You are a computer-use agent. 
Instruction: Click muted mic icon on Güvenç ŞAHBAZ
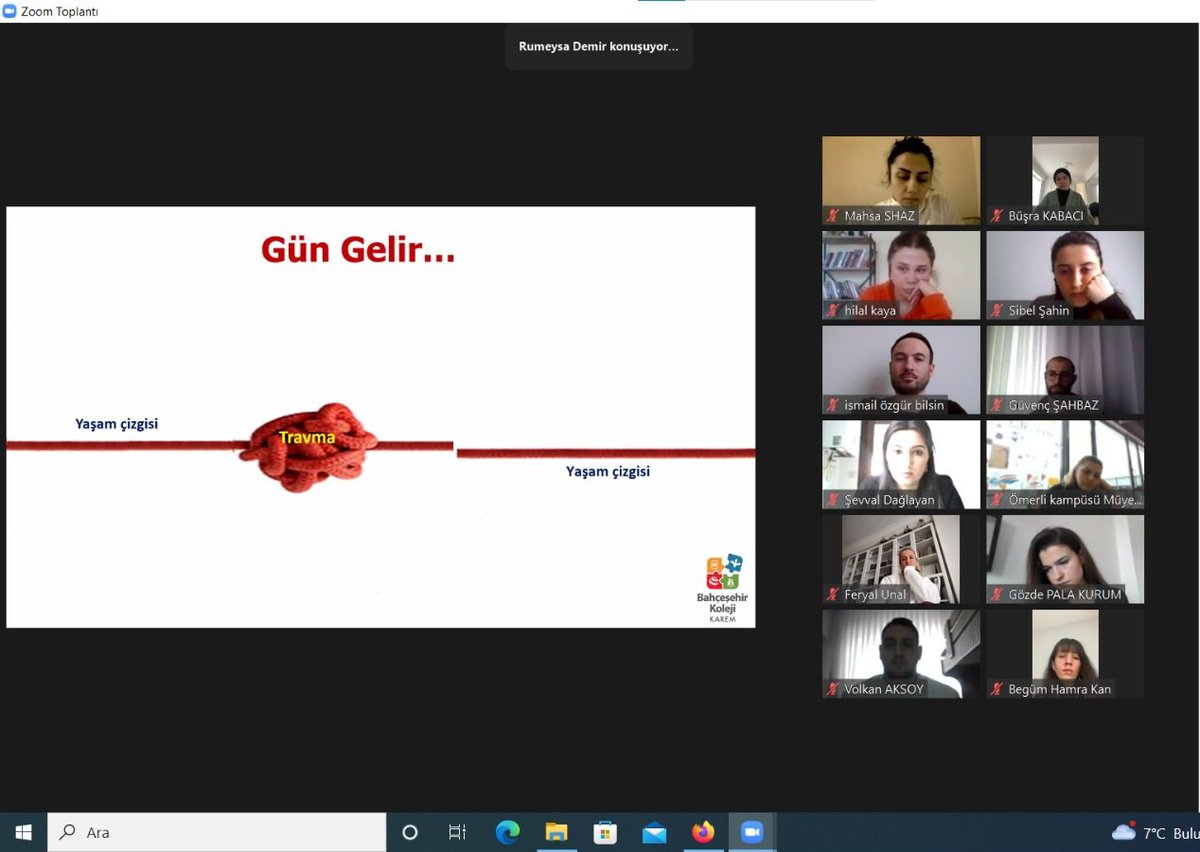click(x=996, y=405)
